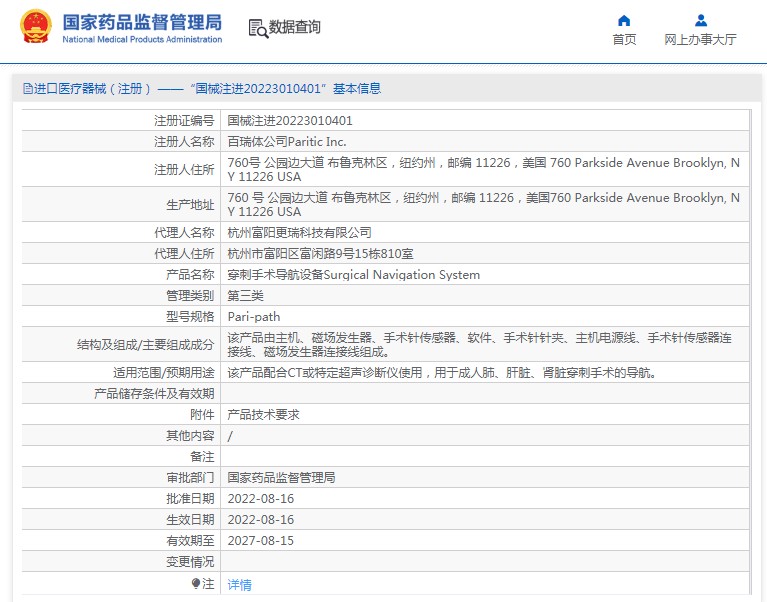Open the 数据查询 search icon

click(258, 28)
